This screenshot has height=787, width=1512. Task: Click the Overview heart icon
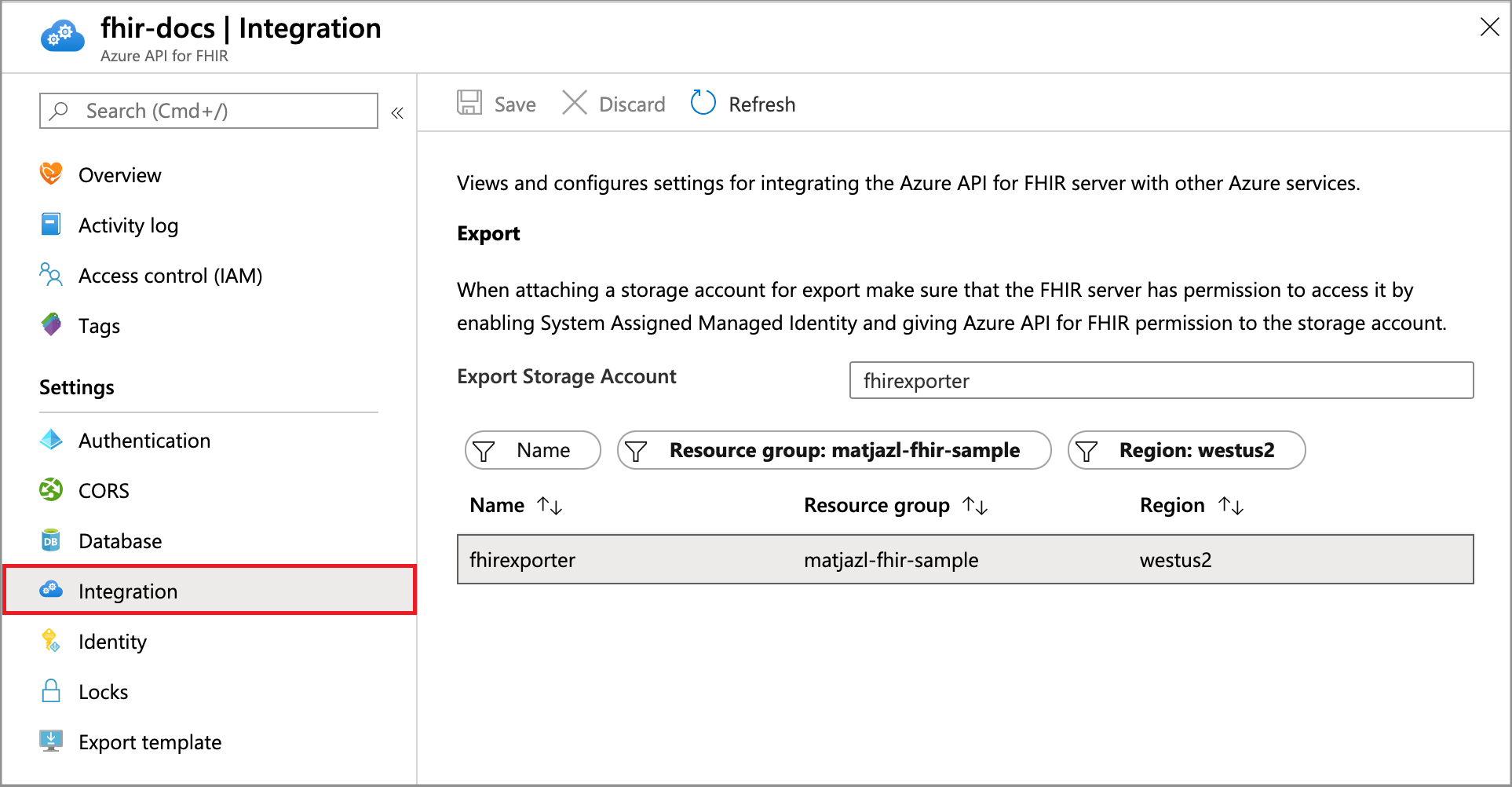click(x=51, y=174)
